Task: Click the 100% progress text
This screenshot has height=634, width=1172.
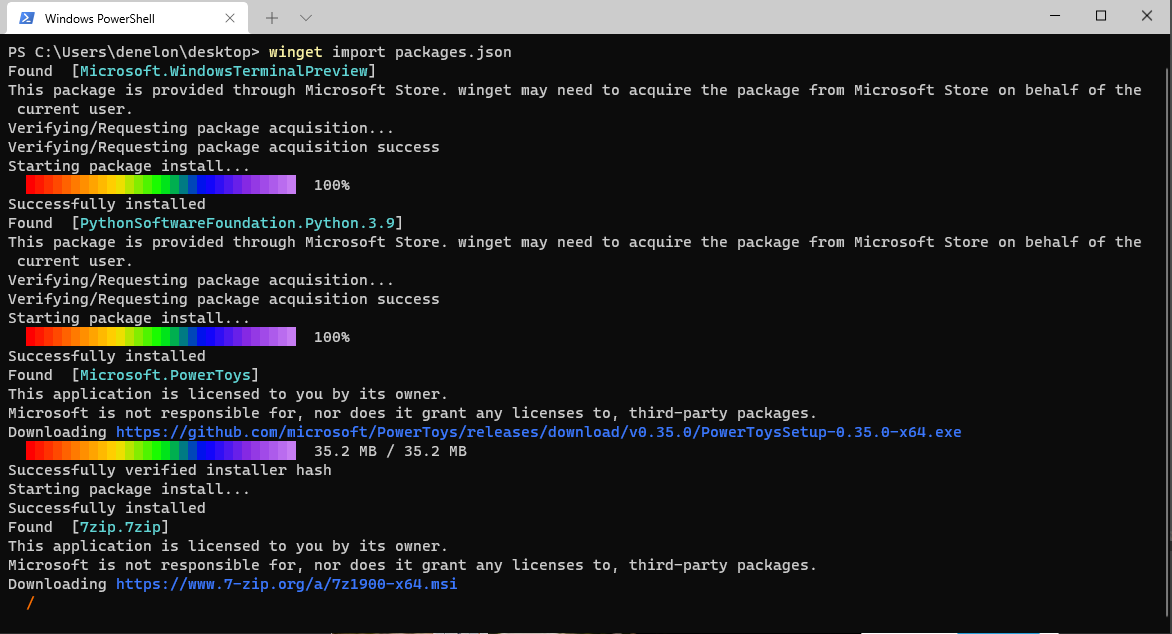Action: [333, 184]
